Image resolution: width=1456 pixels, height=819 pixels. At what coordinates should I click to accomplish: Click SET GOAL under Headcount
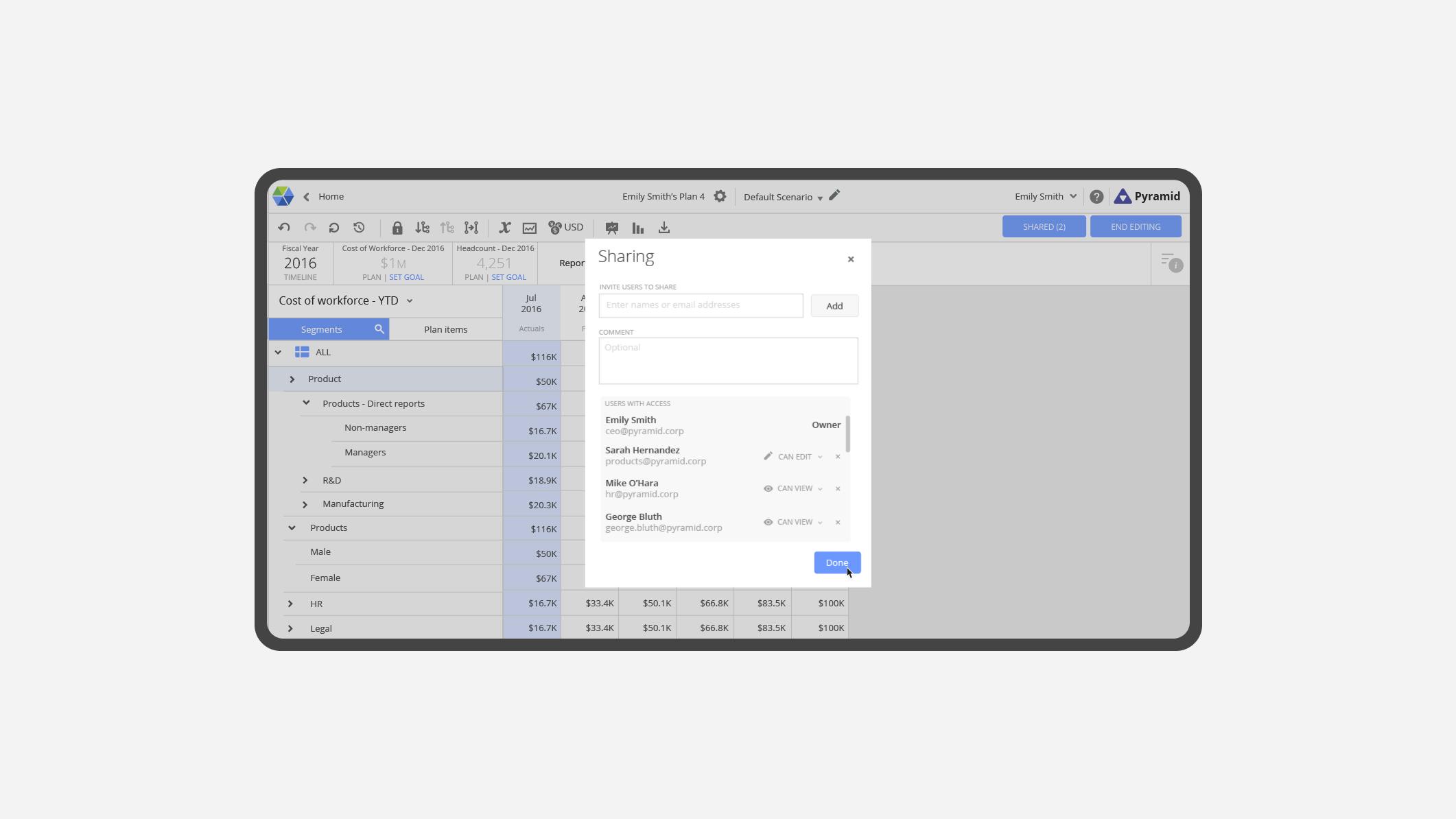click(x=509, y=277)
